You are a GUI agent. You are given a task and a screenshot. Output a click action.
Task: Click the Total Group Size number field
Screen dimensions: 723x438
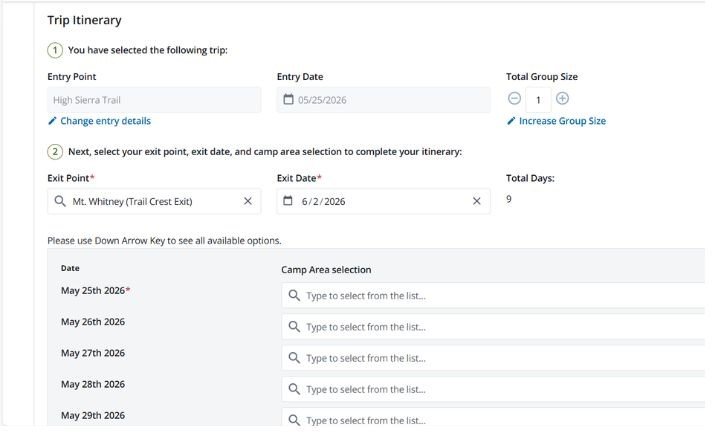[538, 99]
